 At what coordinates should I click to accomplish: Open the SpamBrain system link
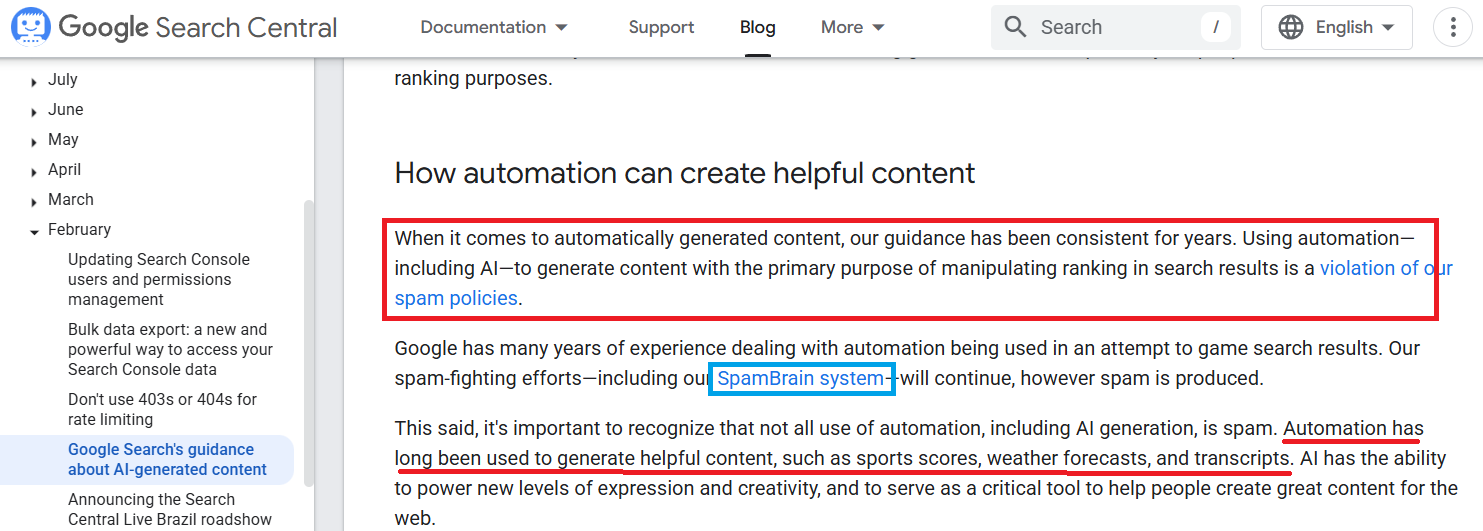[801, 378]
